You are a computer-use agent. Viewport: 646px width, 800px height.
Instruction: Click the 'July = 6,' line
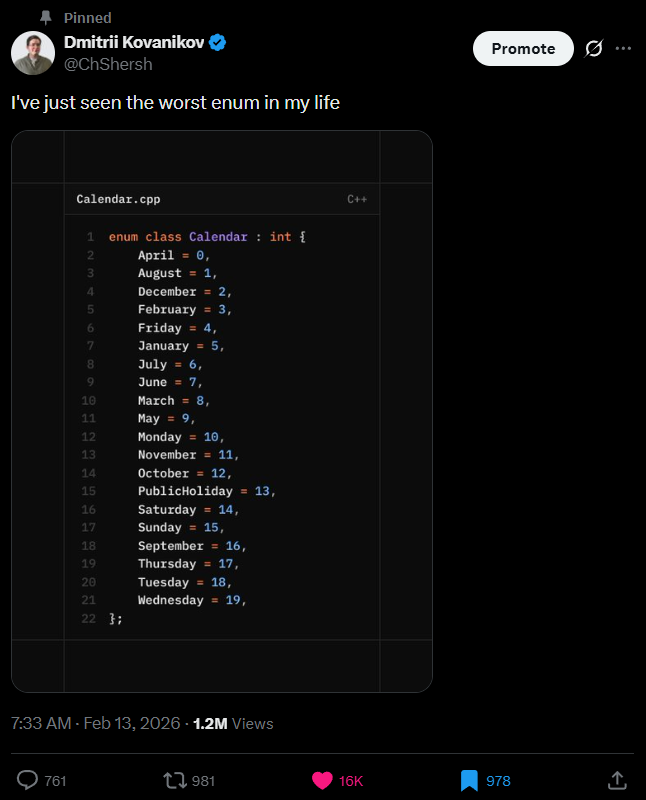170,364
